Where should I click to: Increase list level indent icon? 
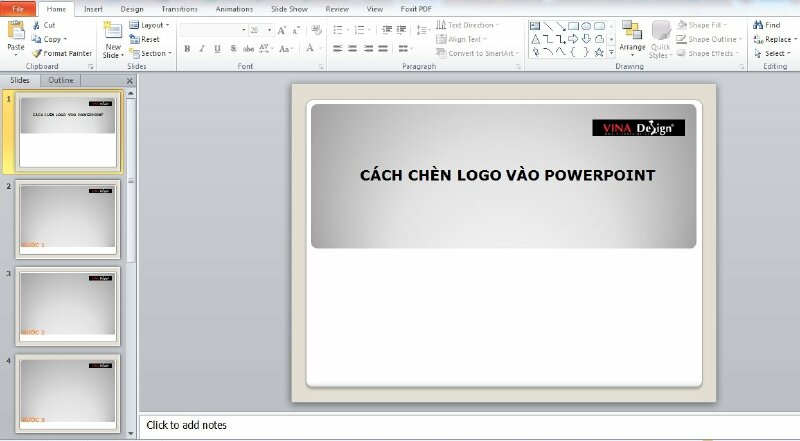click(401, 30)
